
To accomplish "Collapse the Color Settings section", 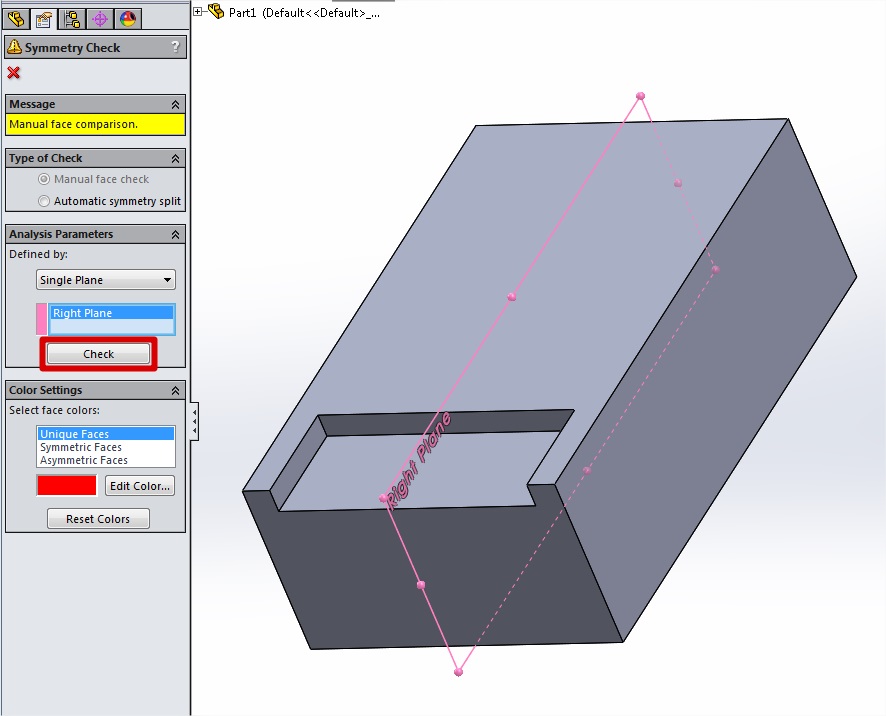I will pos(175,390).
